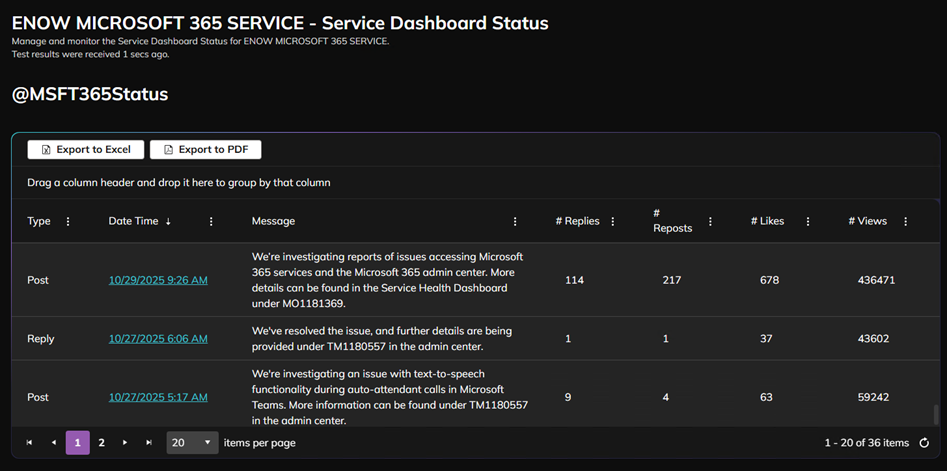Viewport: 947px width, 471px height.
Task: Sort by the Type column header
Action: point(39,221)
